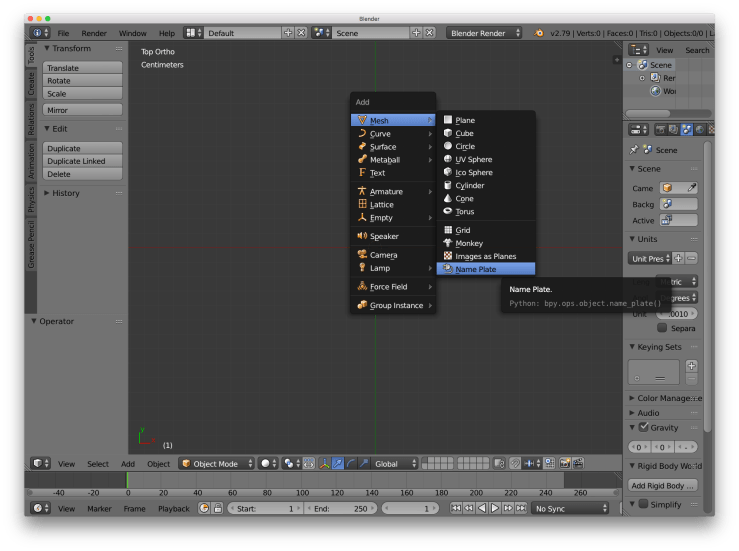Choose Images as Planes
739x551 pixels.
pyautogui.click(x=486, y=256)
